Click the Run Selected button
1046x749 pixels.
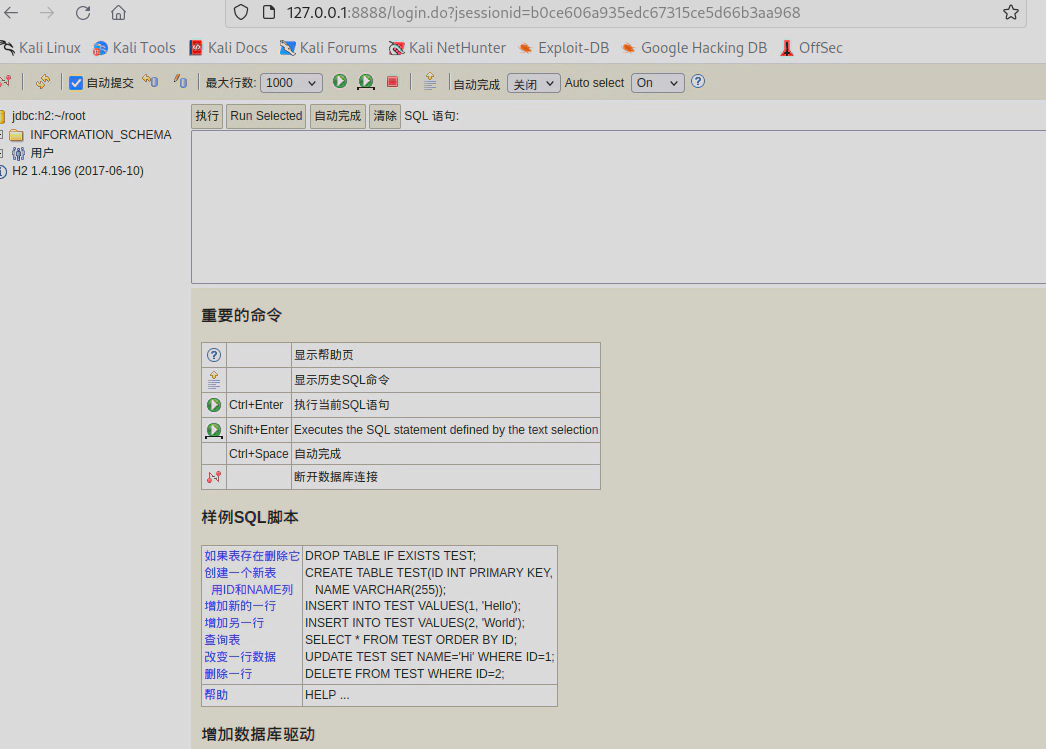(265, 116)
